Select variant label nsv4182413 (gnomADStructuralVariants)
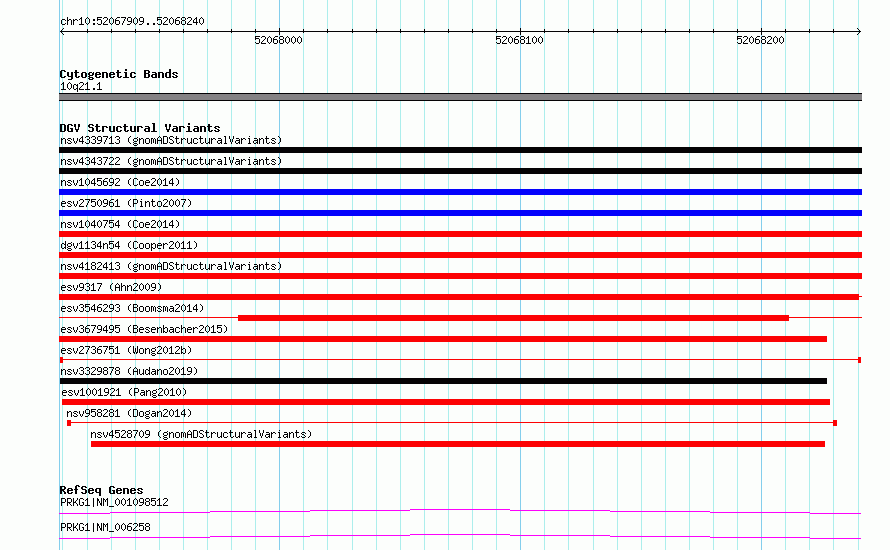890x550 pixels. 171,266
